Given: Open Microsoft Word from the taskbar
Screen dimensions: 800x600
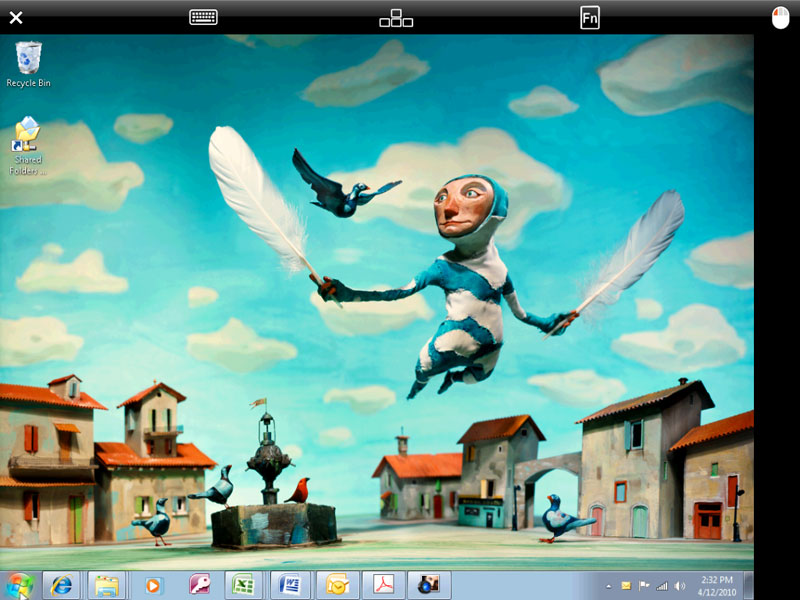Looking at the screenshot, I should 290,585.
